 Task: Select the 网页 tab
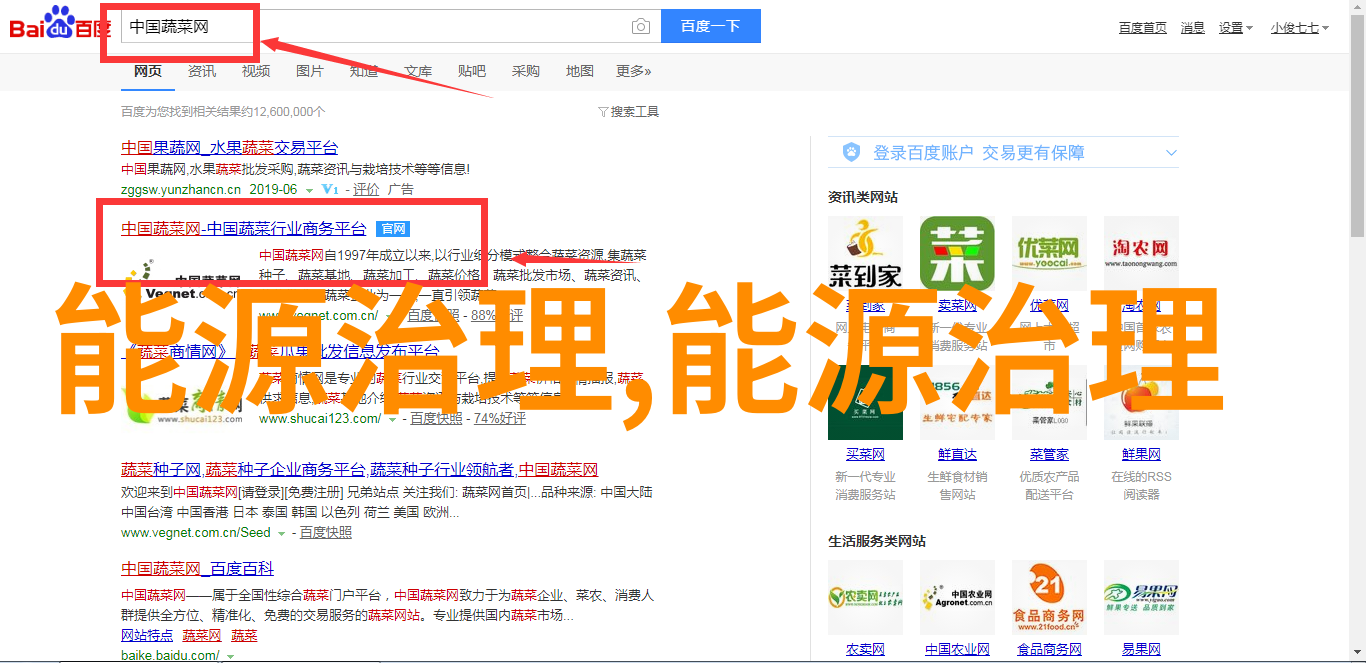click(x=148, y=71)
